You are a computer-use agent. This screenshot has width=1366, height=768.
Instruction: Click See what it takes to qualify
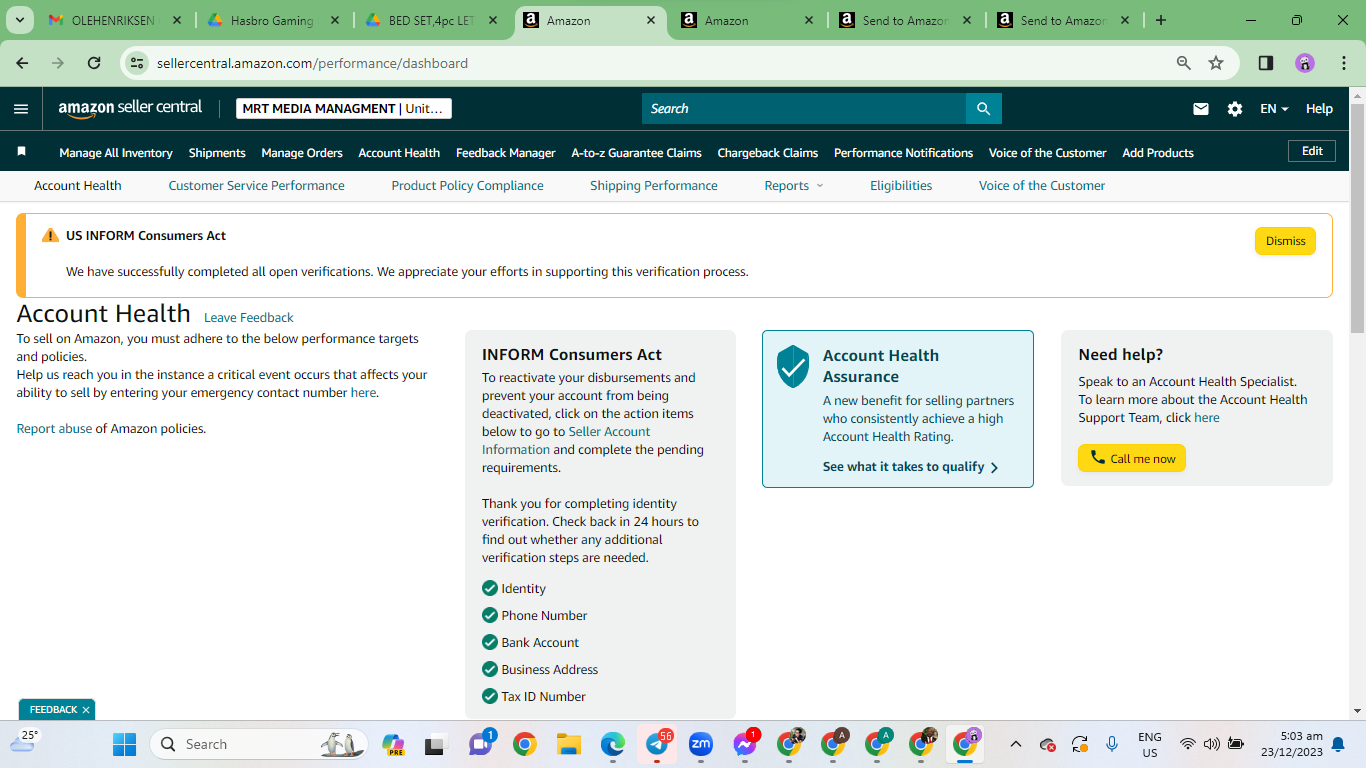910,467
